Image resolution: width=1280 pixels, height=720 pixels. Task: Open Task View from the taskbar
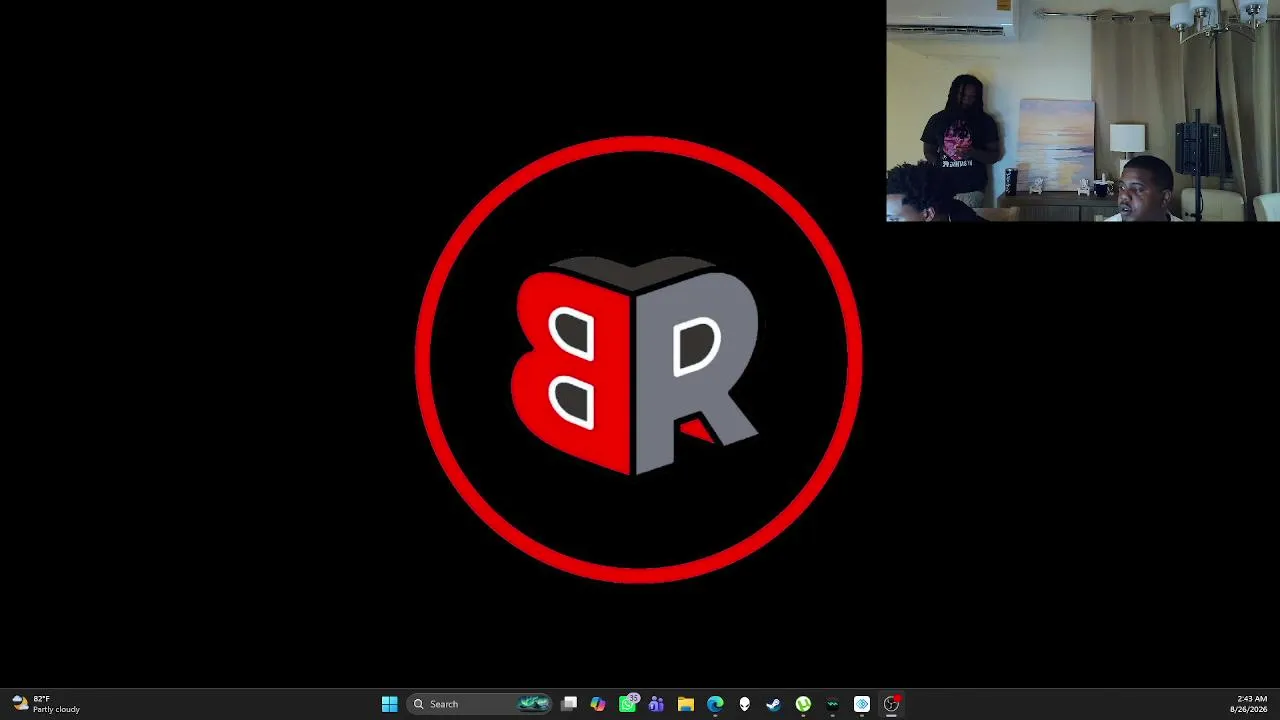tap(569, 704)
